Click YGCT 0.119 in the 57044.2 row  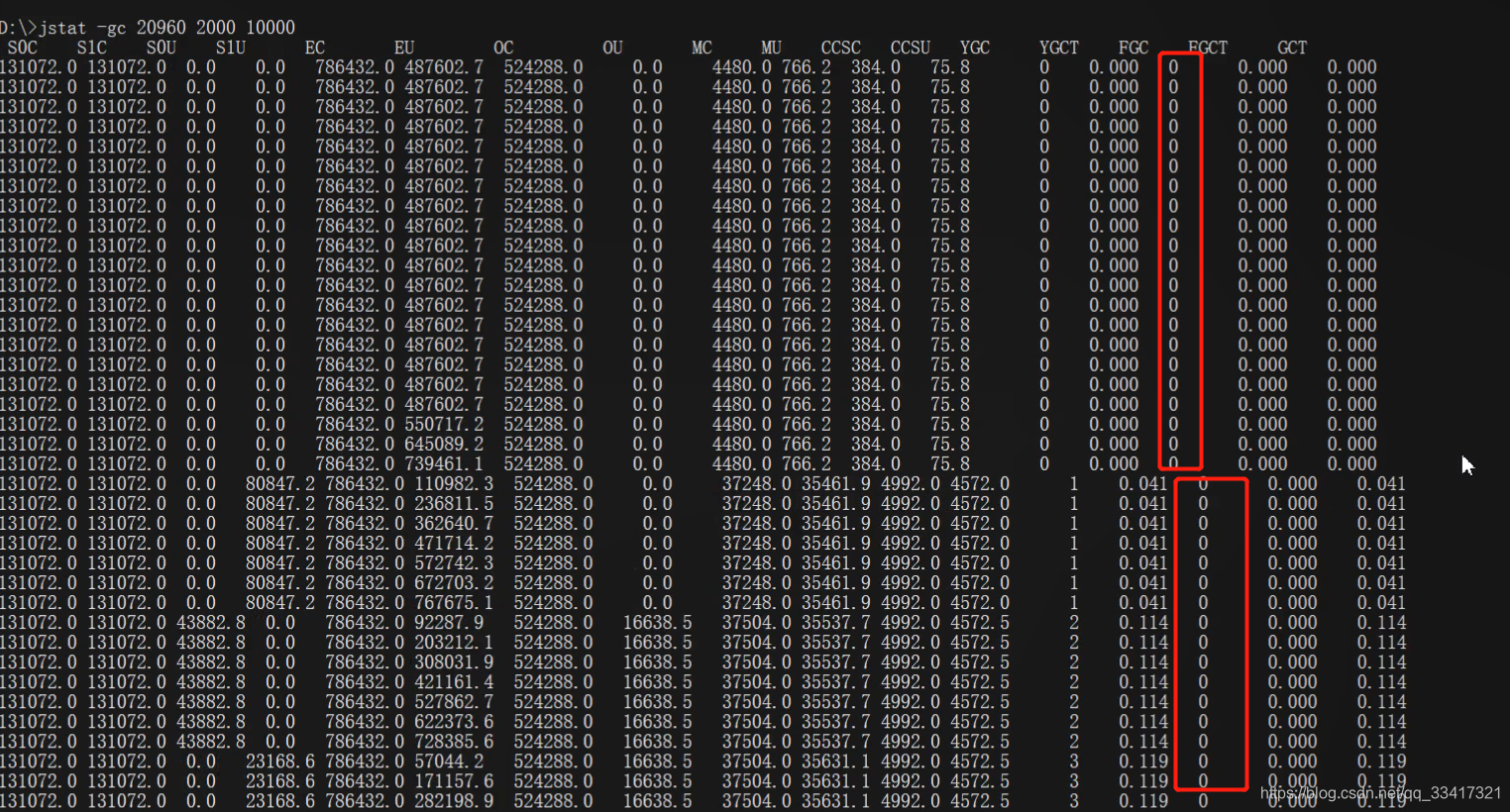[x=1142, y=761]
